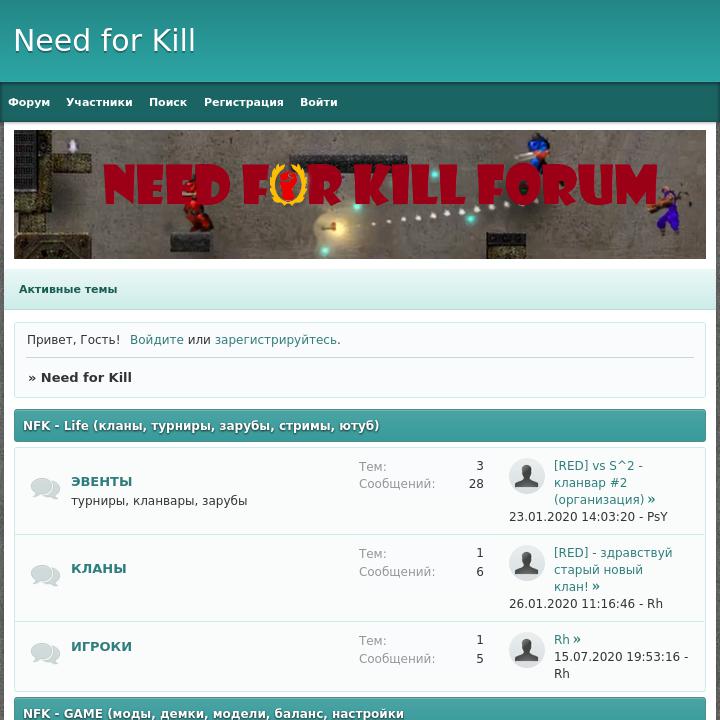Open the Участники menu item
This screenshot has width=720, height=720.
[x=99, y=102]
